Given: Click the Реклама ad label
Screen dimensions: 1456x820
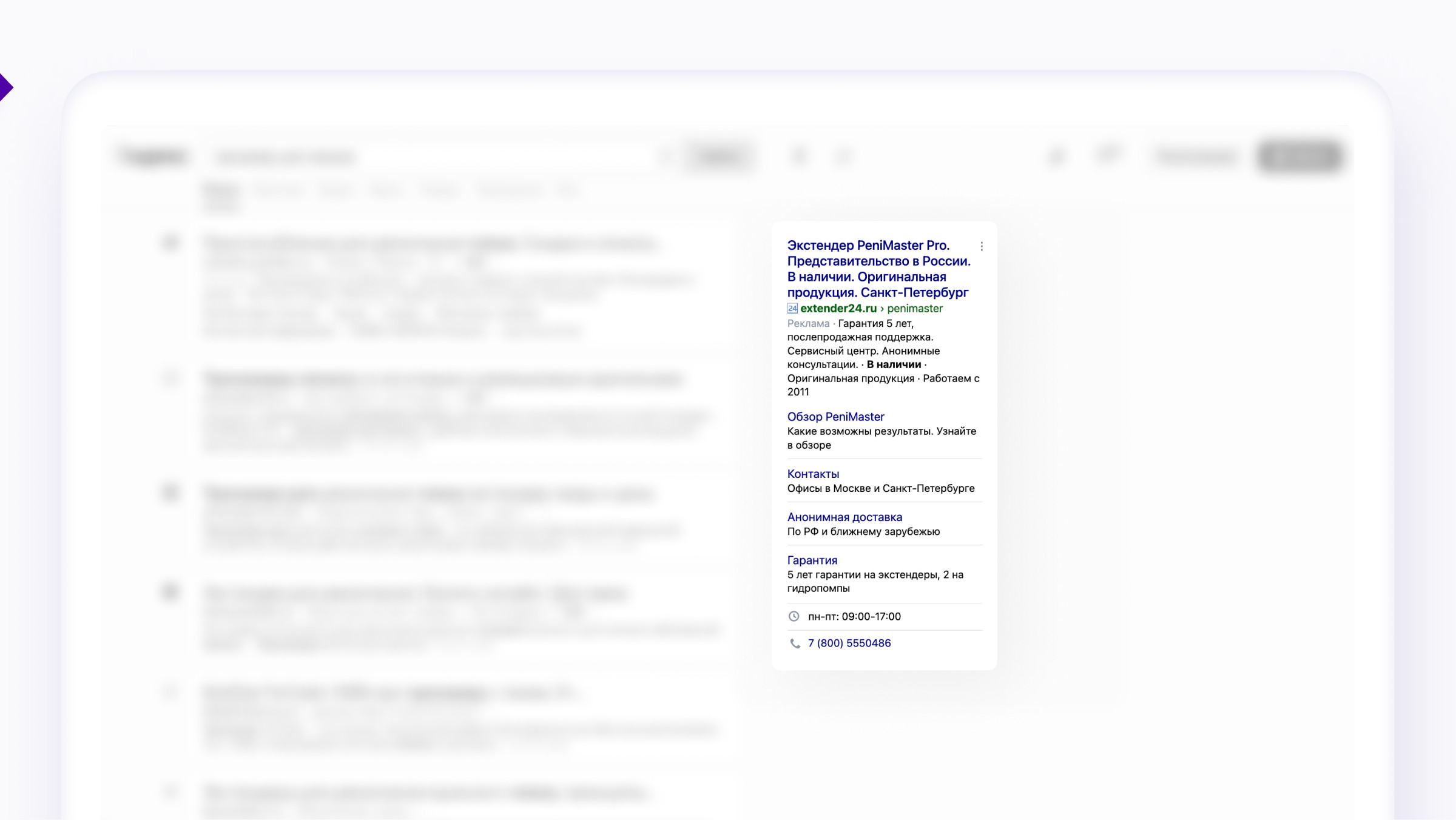Looking at the screenshot, I should (808, 323).
